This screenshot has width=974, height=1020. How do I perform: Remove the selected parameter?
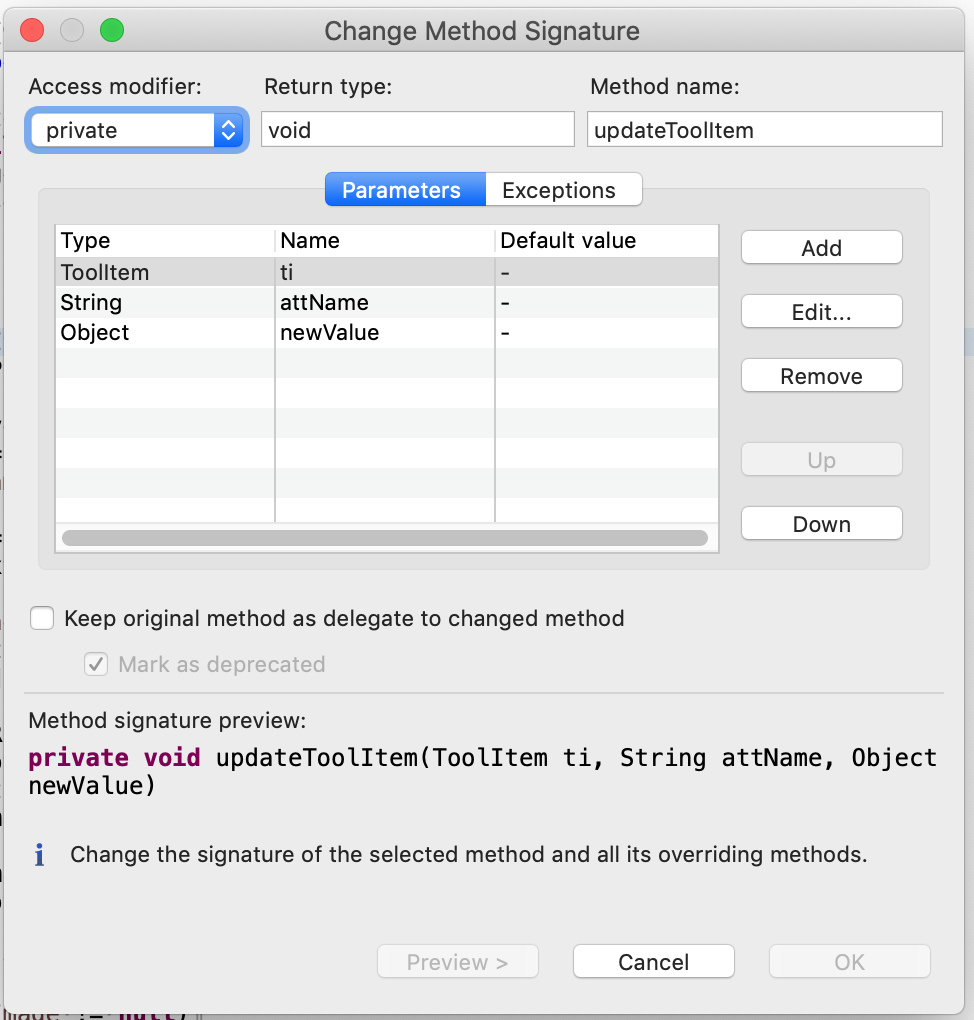coord(822,376)
